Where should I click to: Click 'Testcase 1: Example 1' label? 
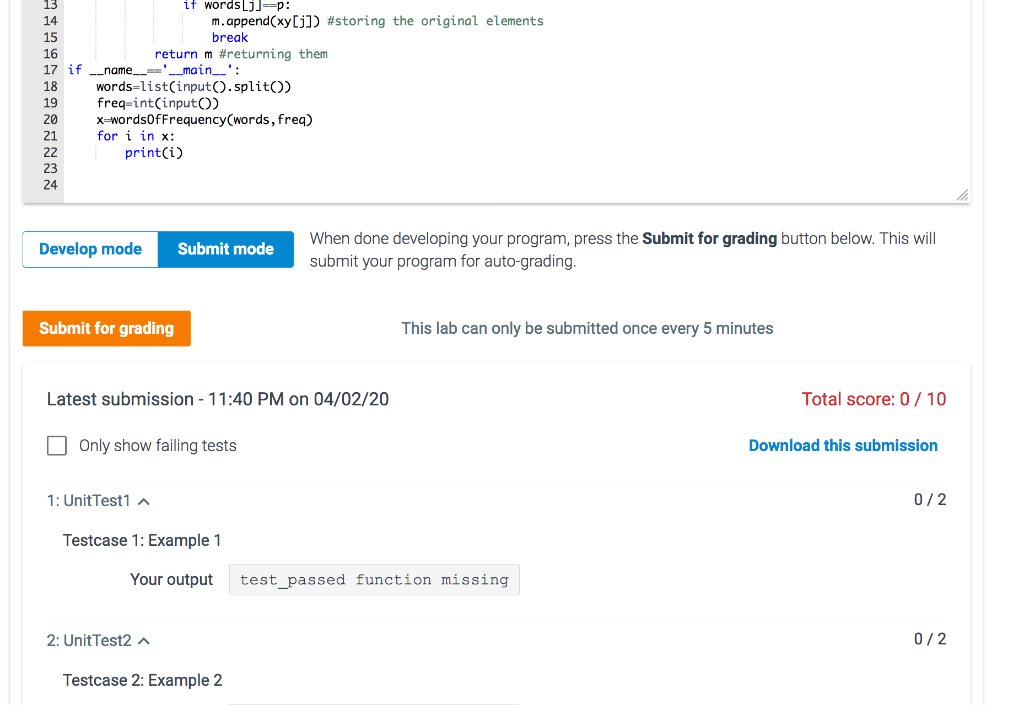142,540
